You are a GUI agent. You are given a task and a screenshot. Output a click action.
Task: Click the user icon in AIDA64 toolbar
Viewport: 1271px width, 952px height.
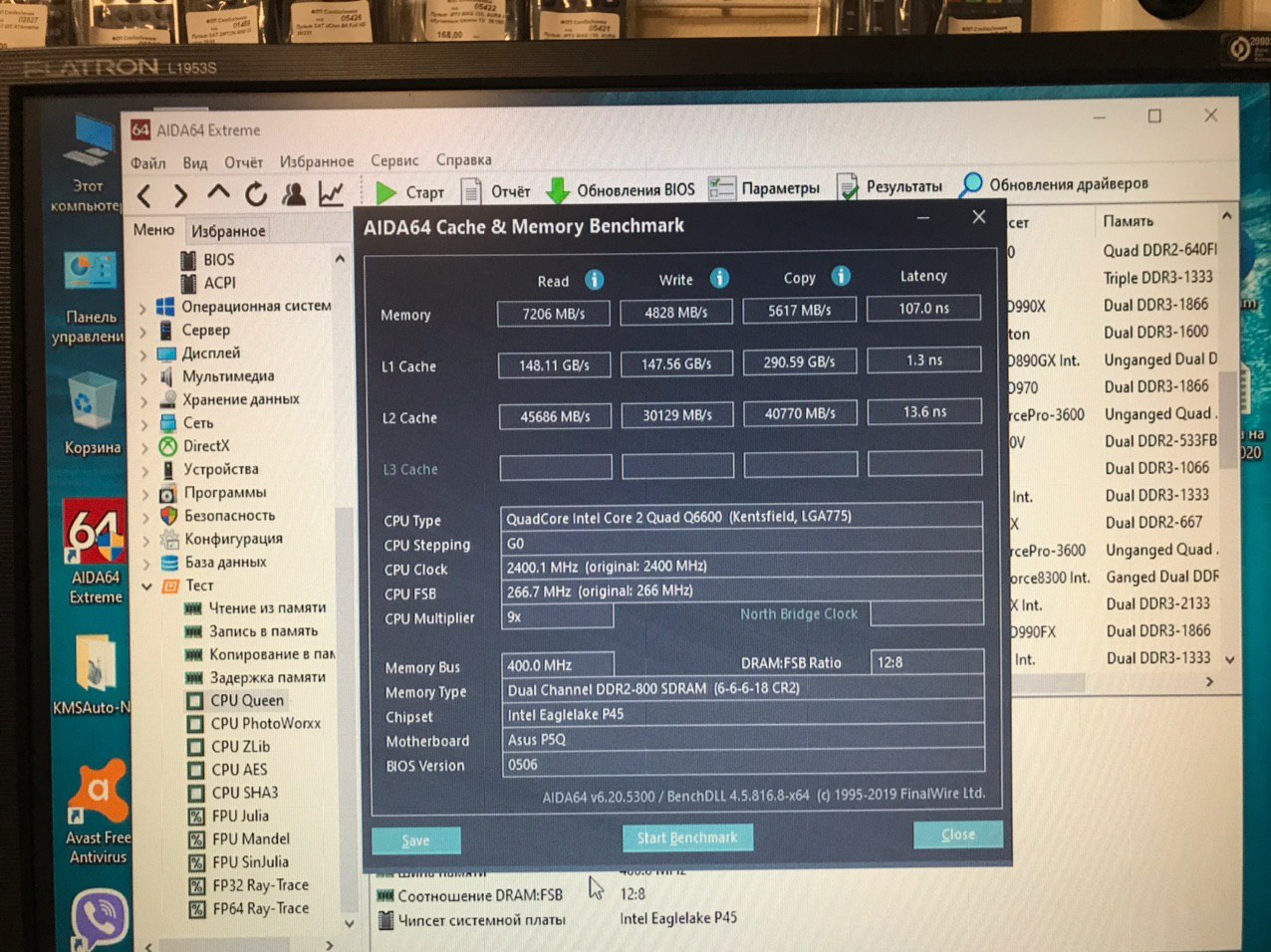click(x=293, y=193)
